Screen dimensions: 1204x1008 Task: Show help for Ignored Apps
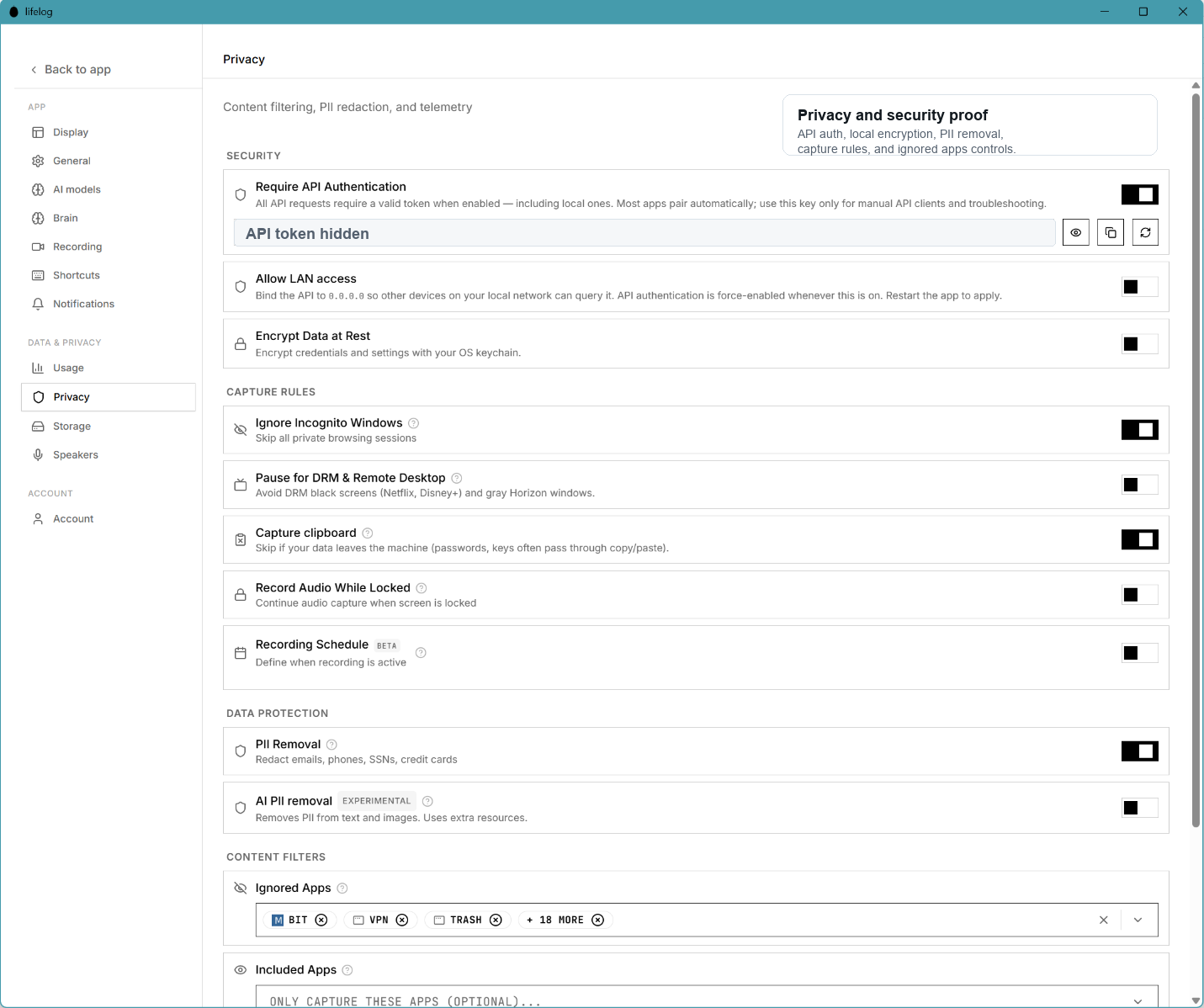point(342,889)
